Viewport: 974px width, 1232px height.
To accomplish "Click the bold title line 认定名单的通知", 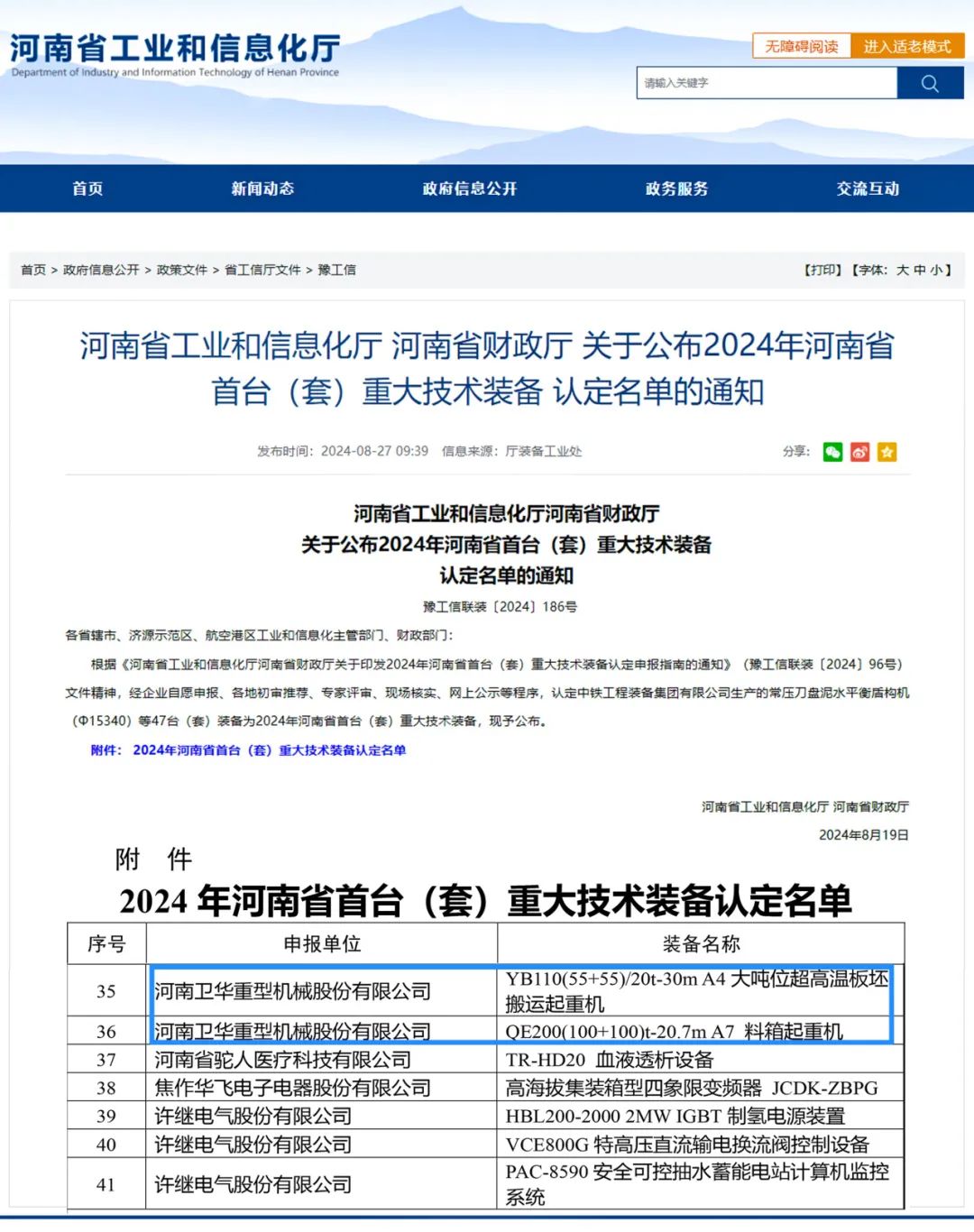I will (507, 575).
